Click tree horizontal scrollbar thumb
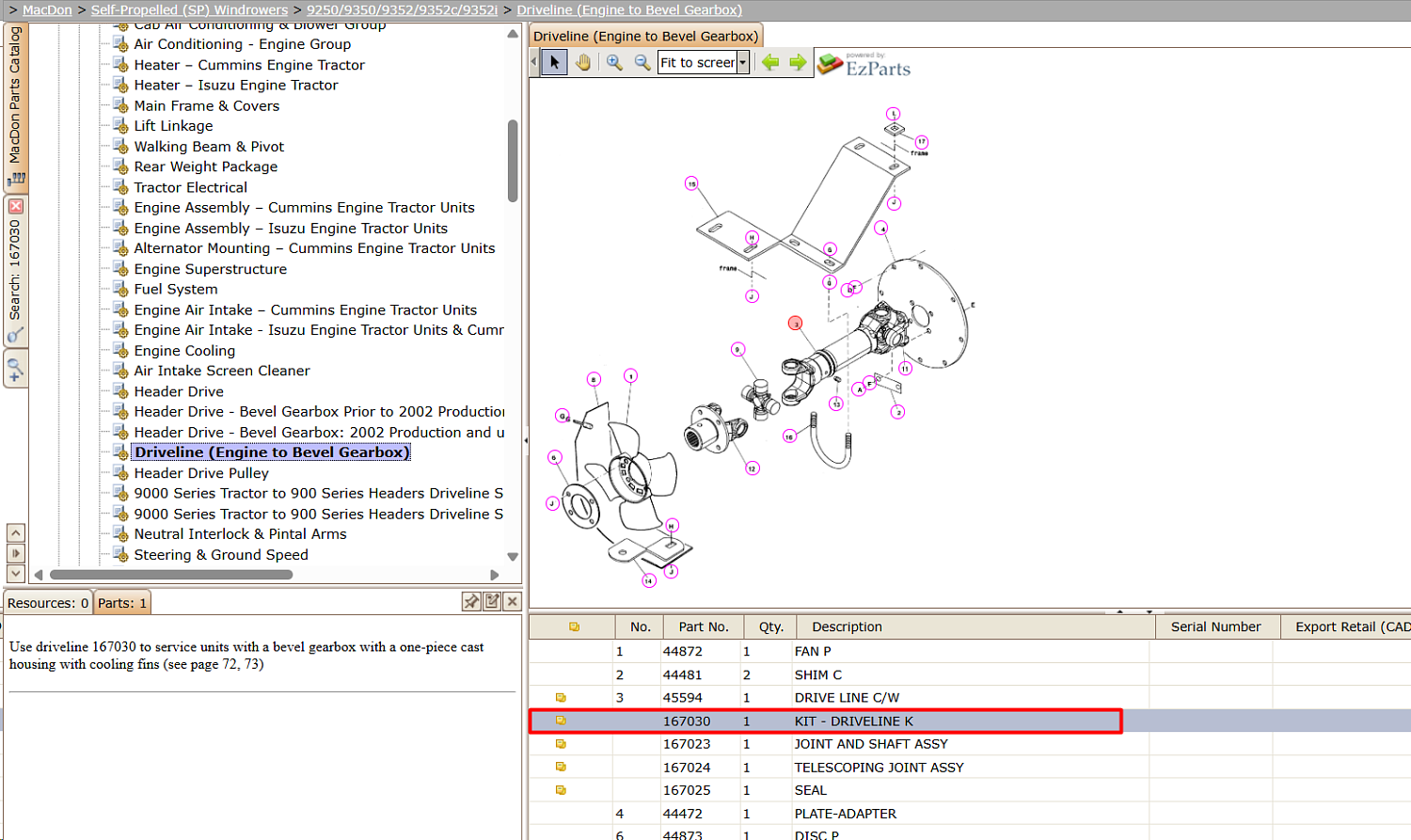Image resolution: width=1411 pixels, height=840 pixels. pyautogui.click(x=171, y=574)
